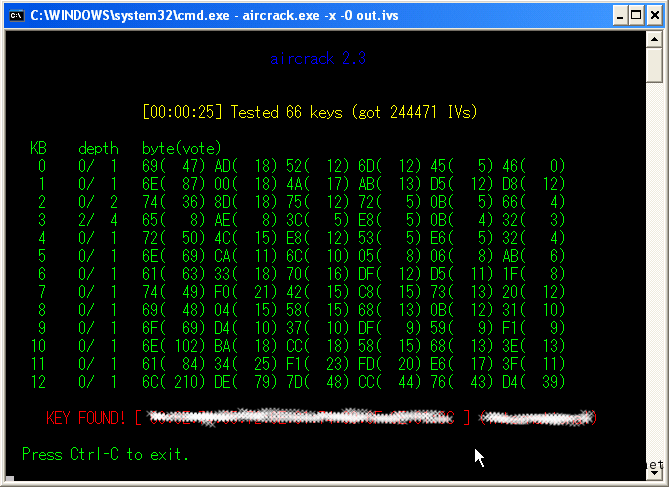Click the scrollbar up arrow
669x487 pixels.
(654, 39)
